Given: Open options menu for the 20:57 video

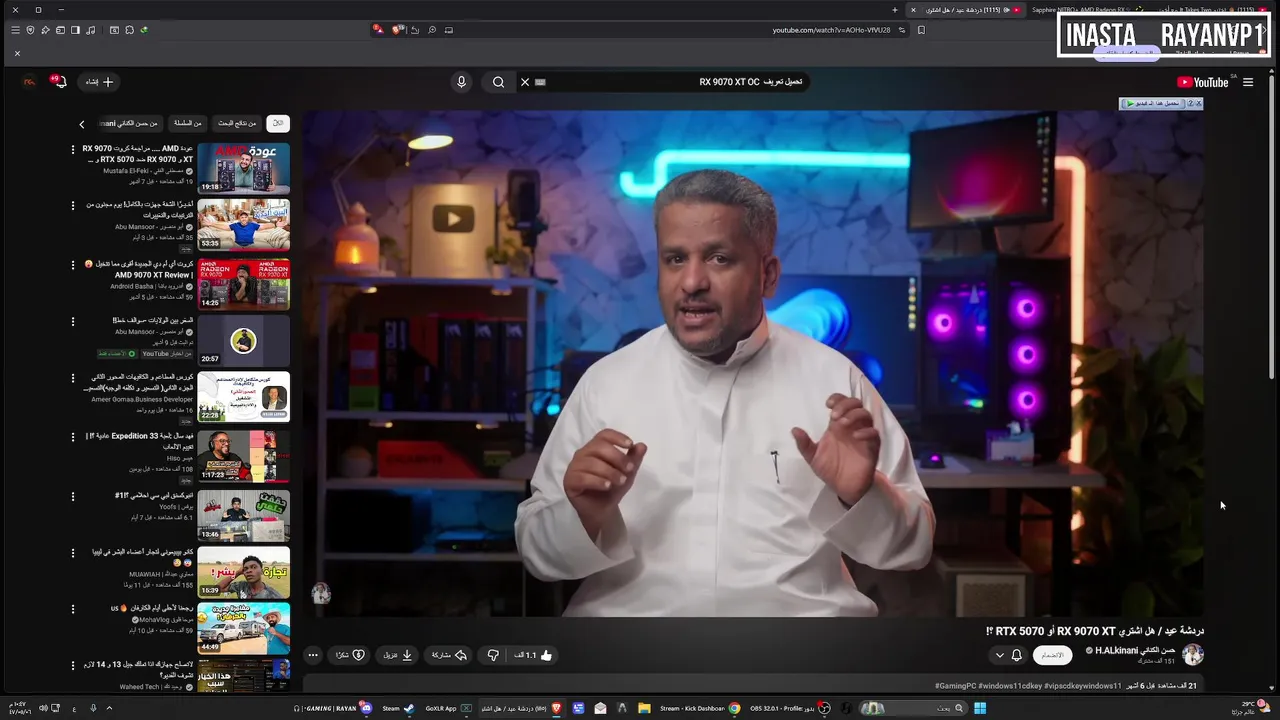Looking at the screenshot, I should pos(72,322).
